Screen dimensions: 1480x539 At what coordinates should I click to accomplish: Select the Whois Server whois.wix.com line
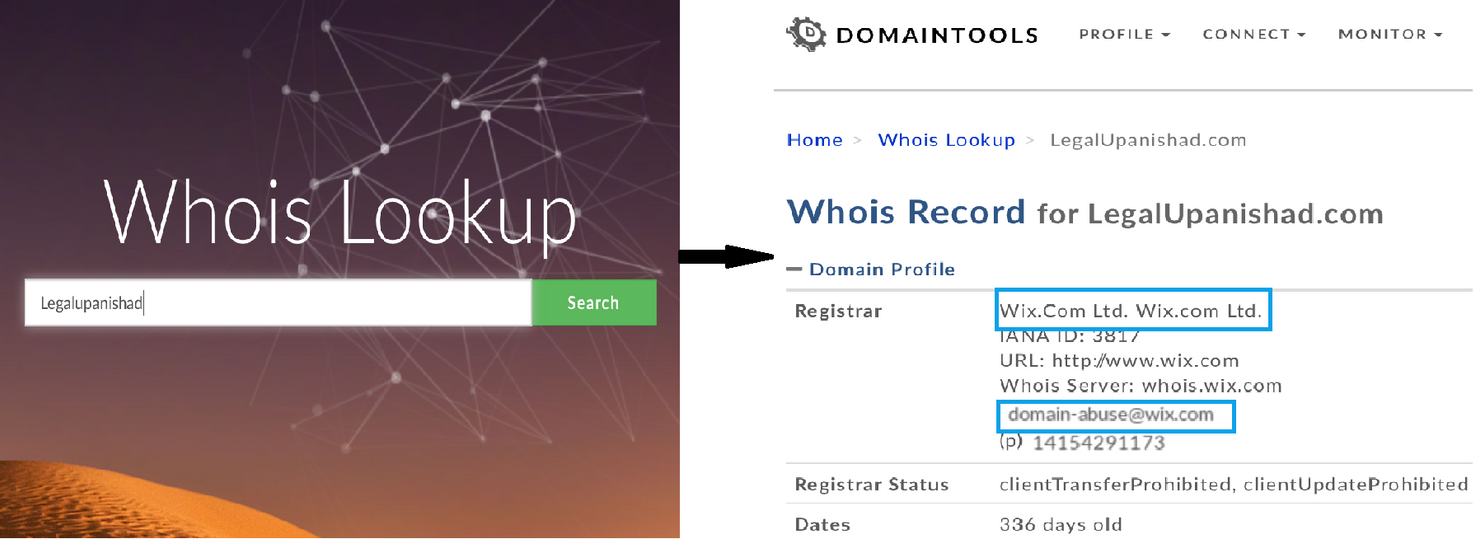pos(1140,385)
